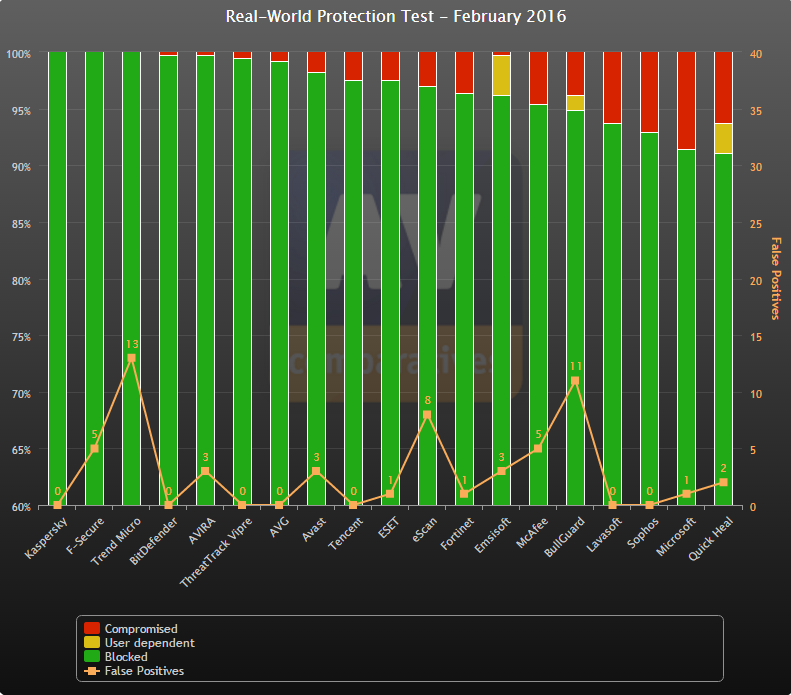Click the Lavasoft axis label
Viewport: 791px width, 695px height.
pos(604,535)
